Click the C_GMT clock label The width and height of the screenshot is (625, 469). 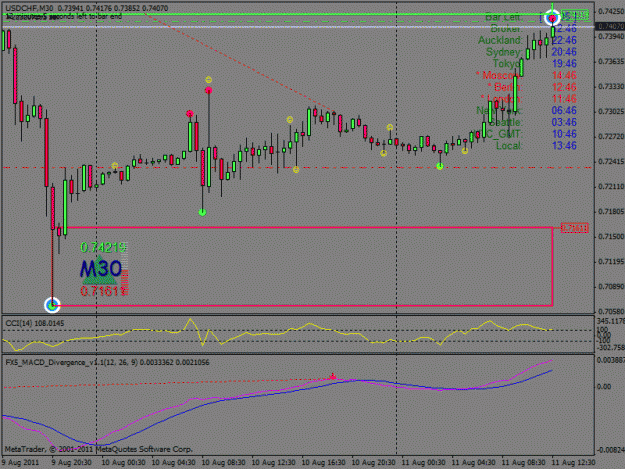click(504, 134)
